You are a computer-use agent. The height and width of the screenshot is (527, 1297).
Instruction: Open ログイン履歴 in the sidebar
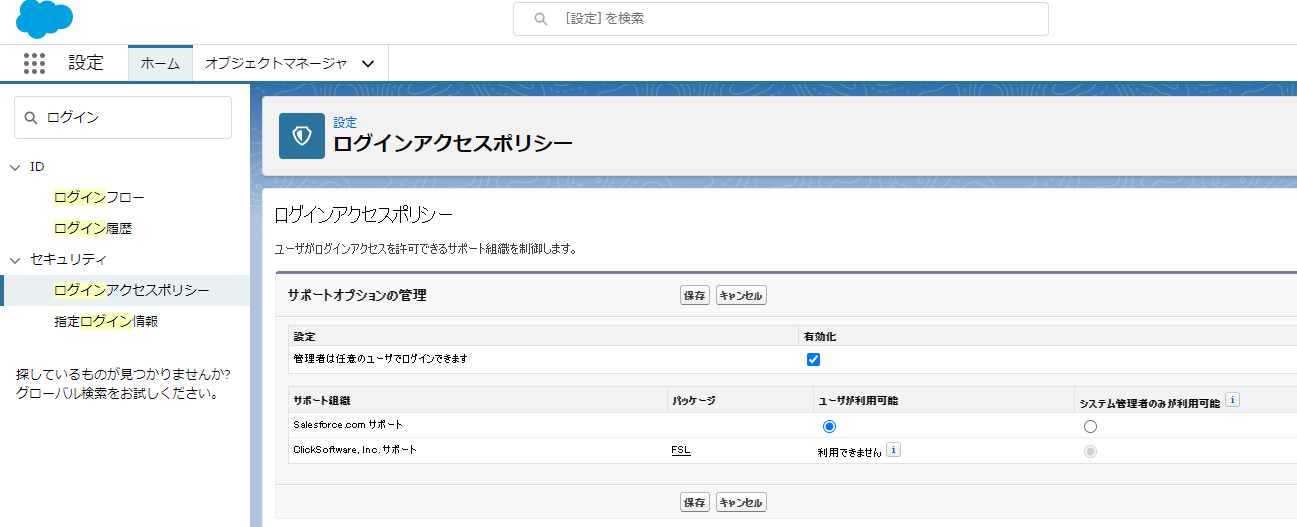93,228
